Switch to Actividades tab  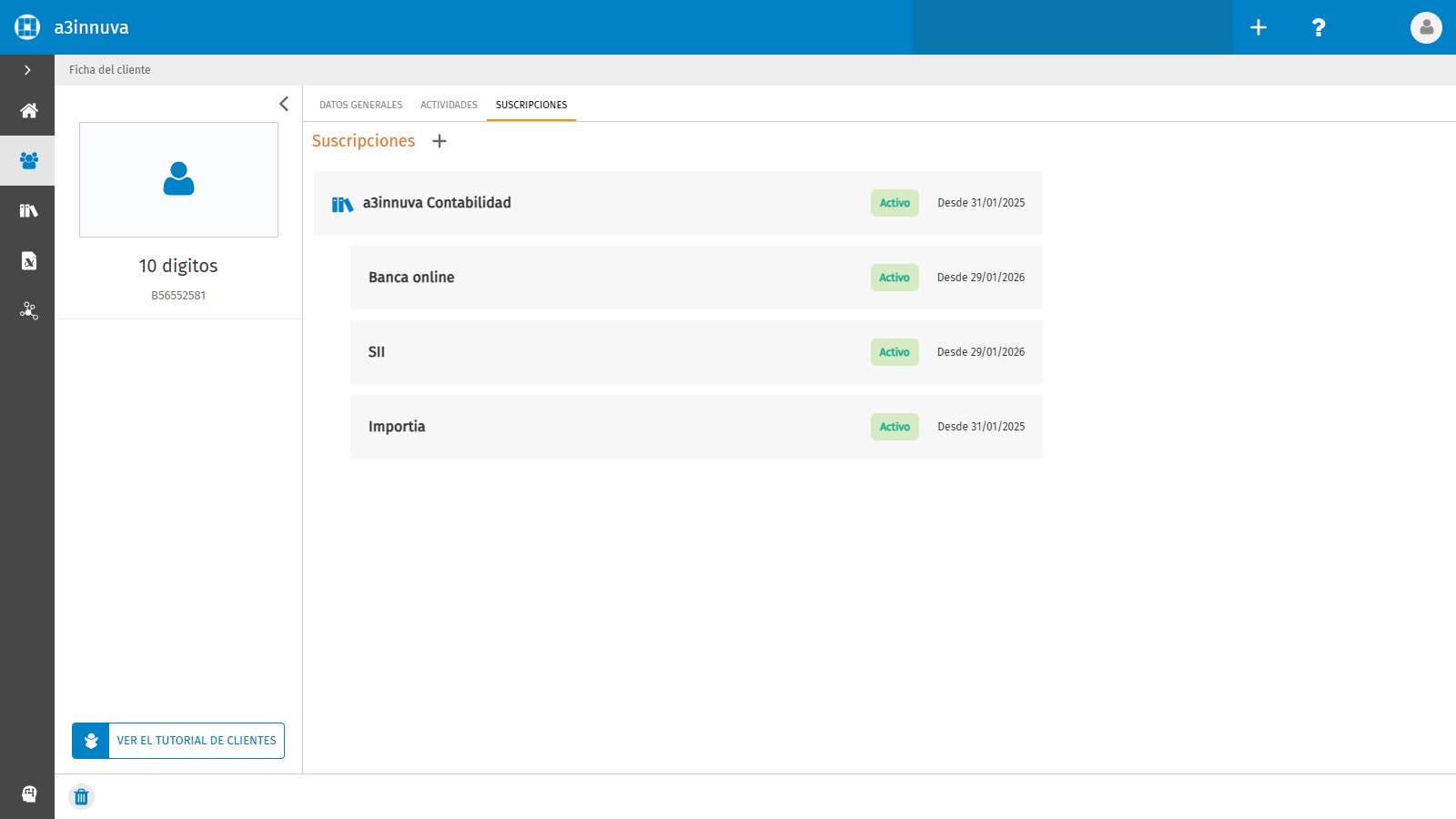click(449, 105)
